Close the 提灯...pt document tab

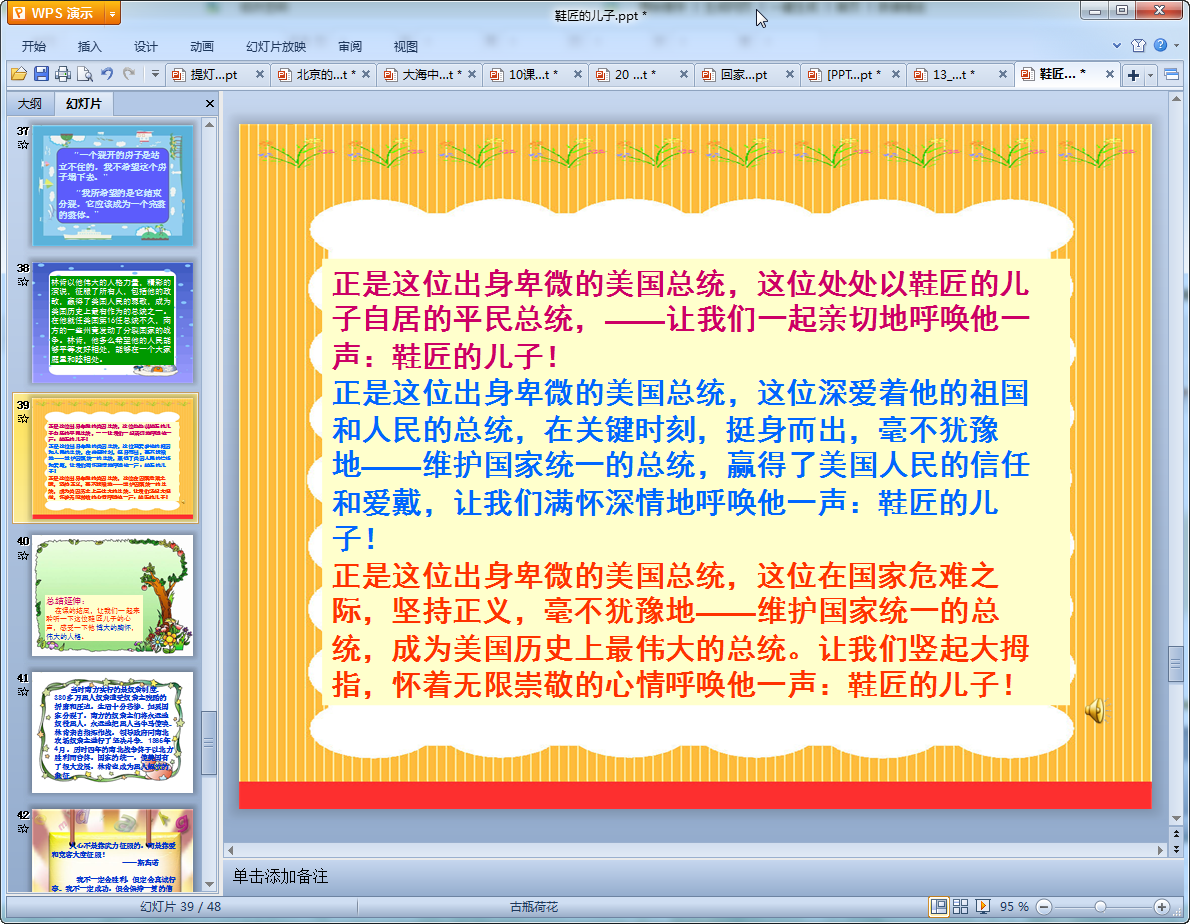tap(260, 74)
